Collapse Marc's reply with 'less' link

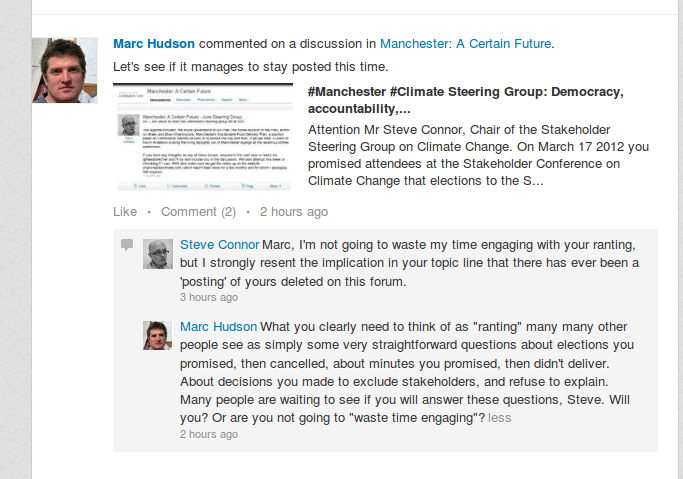(500, 417)
